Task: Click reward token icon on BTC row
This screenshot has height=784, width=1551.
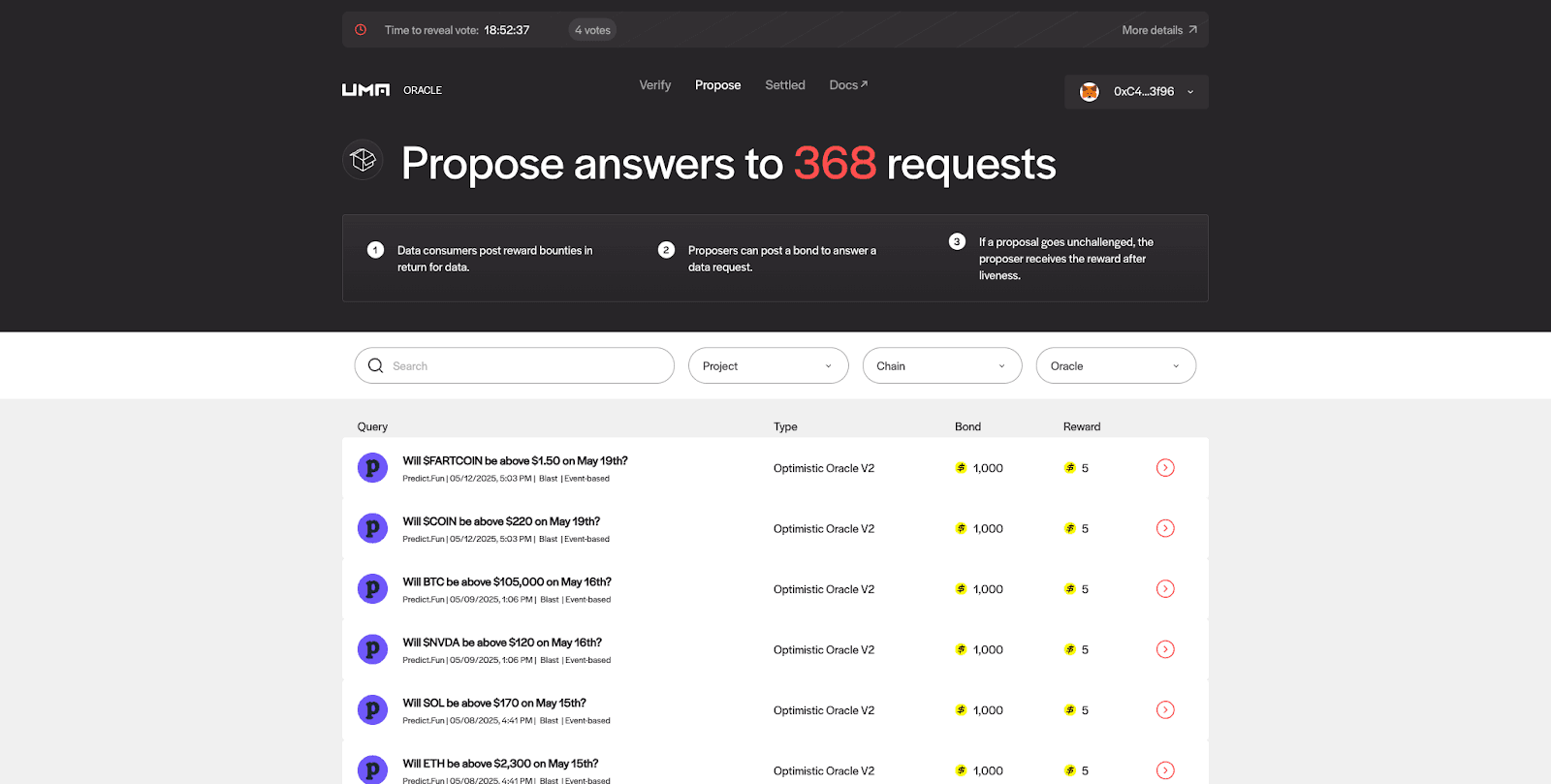Action: [1069, 589]
